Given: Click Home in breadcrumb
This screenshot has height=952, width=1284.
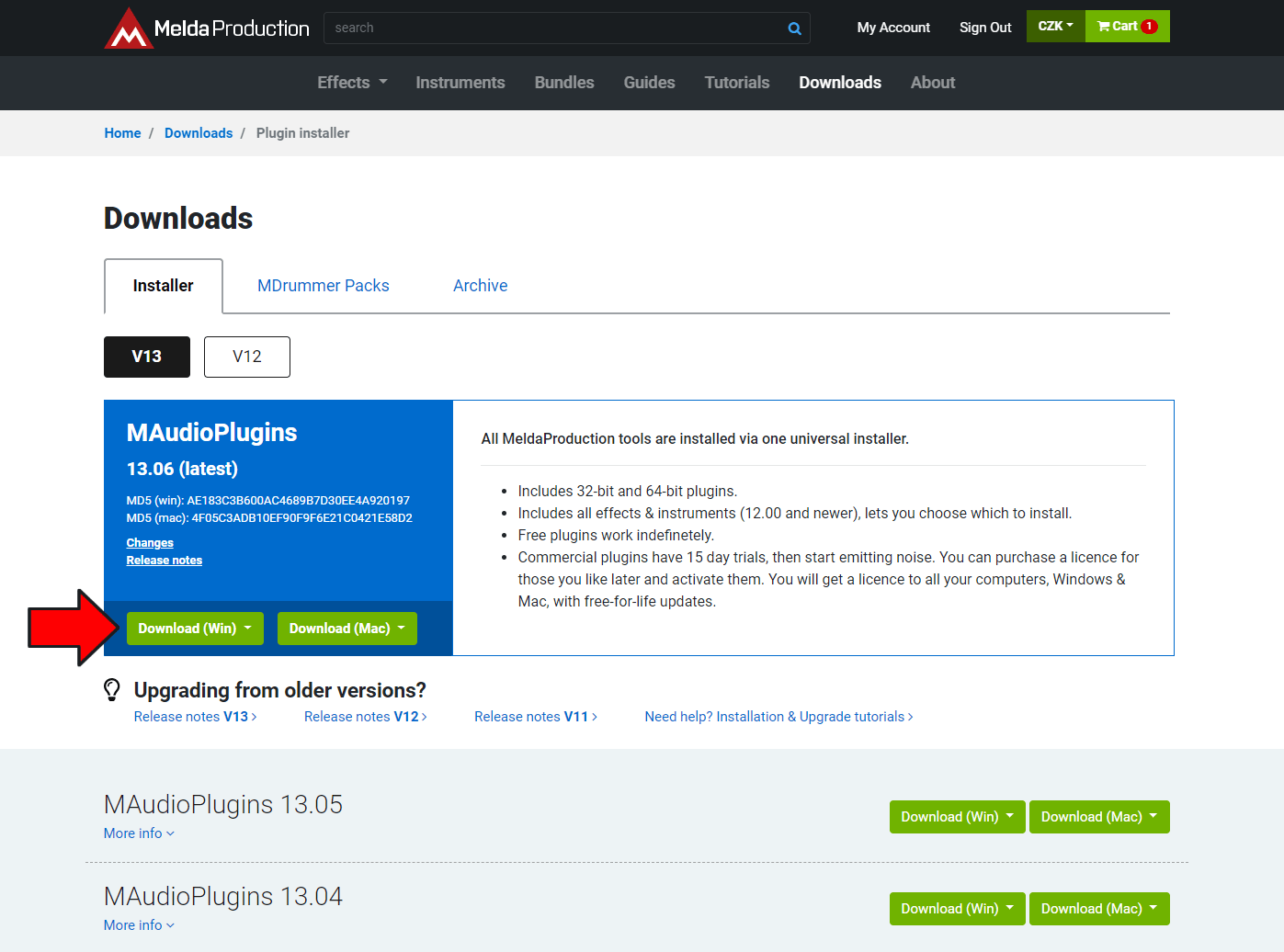Looking at the screenshot, I should 122,133.
